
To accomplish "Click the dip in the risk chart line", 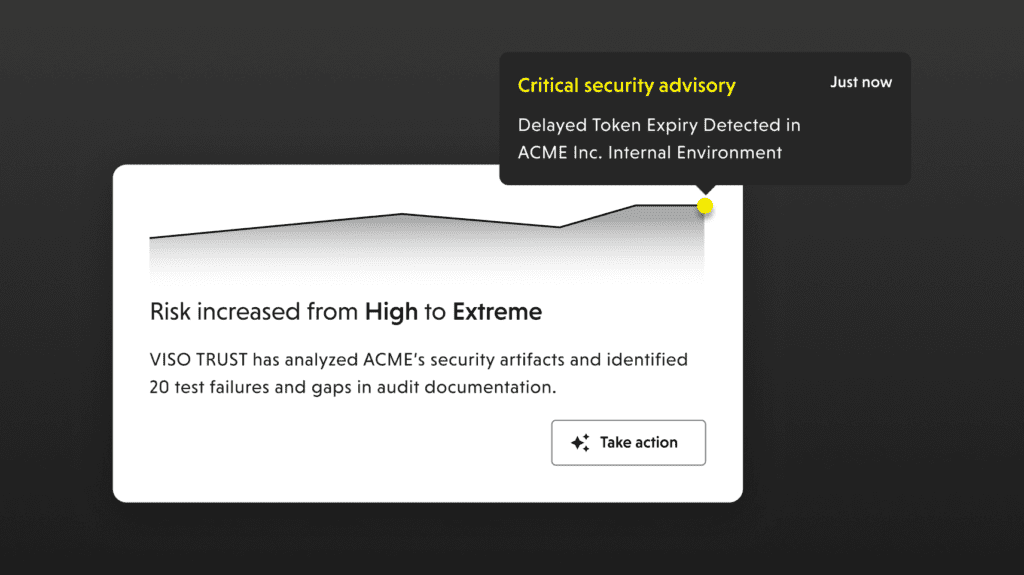I will tap(559, 227).
